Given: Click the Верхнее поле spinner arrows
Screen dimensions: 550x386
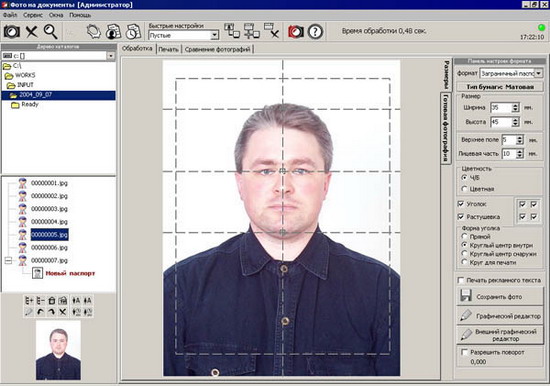Looking at the screenshot, I should [520, 140].
